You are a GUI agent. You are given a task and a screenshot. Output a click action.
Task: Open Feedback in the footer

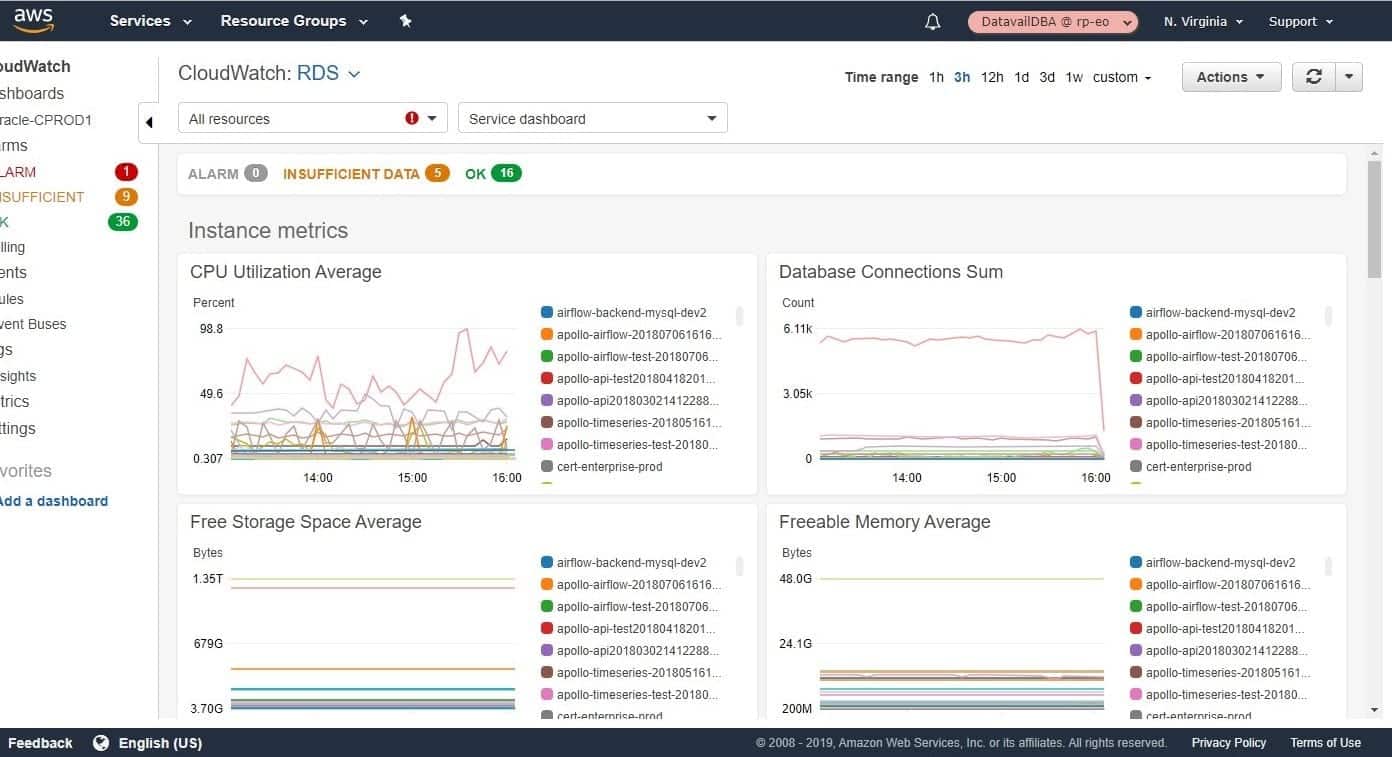40,743
